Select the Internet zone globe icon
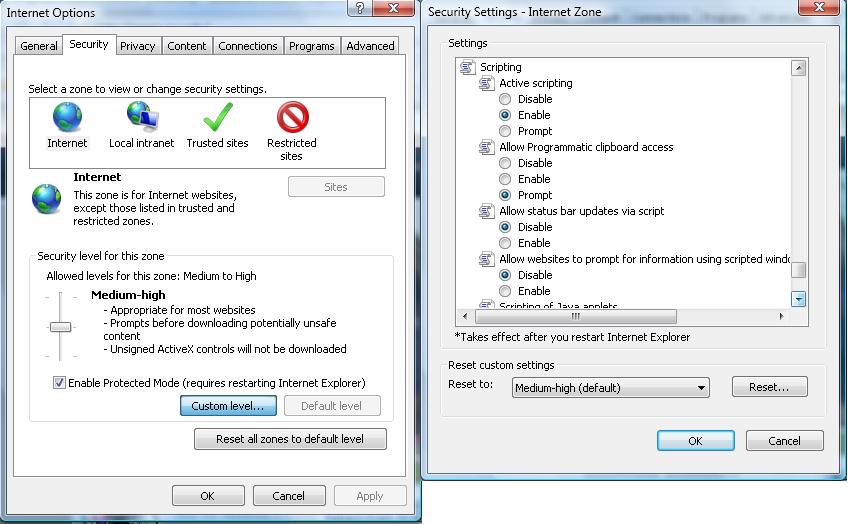This screenshot has width=848, height=524. [x=67, y=116]
